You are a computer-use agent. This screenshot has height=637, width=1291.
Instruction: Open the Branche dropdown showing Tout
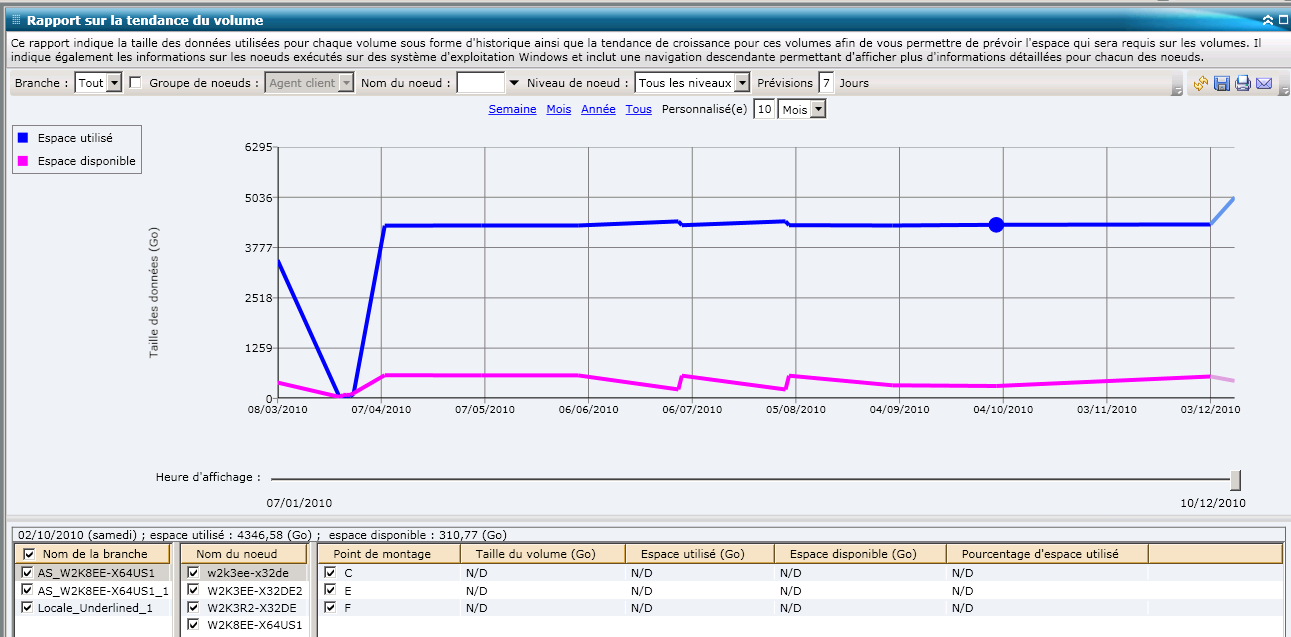(x=98, y=83)
